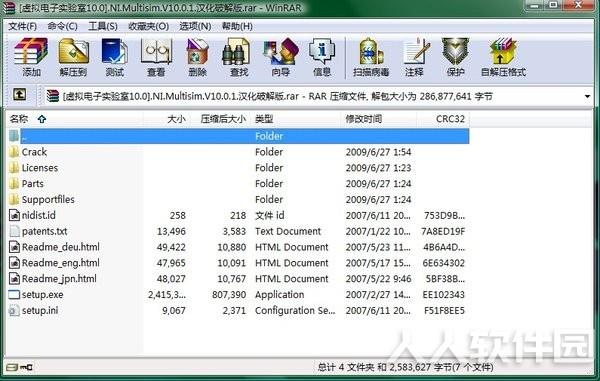600x381 pixels.
Task: Go up one level with arrow button
Action: (20, 94)
